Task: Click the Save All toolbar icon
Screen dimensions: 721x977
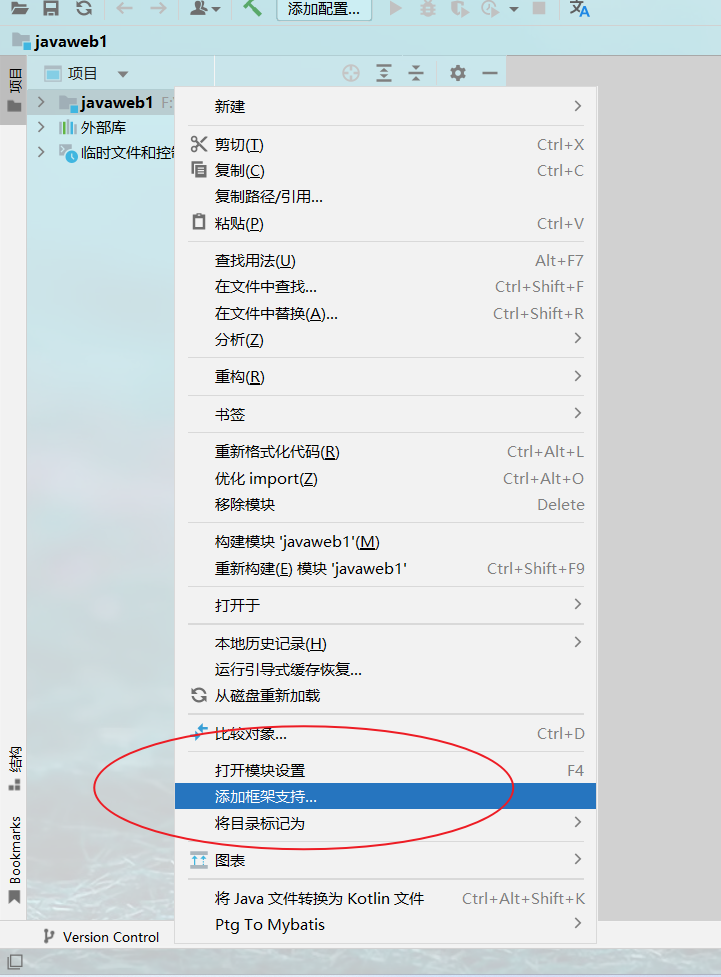Action: [x=51, y=8]
